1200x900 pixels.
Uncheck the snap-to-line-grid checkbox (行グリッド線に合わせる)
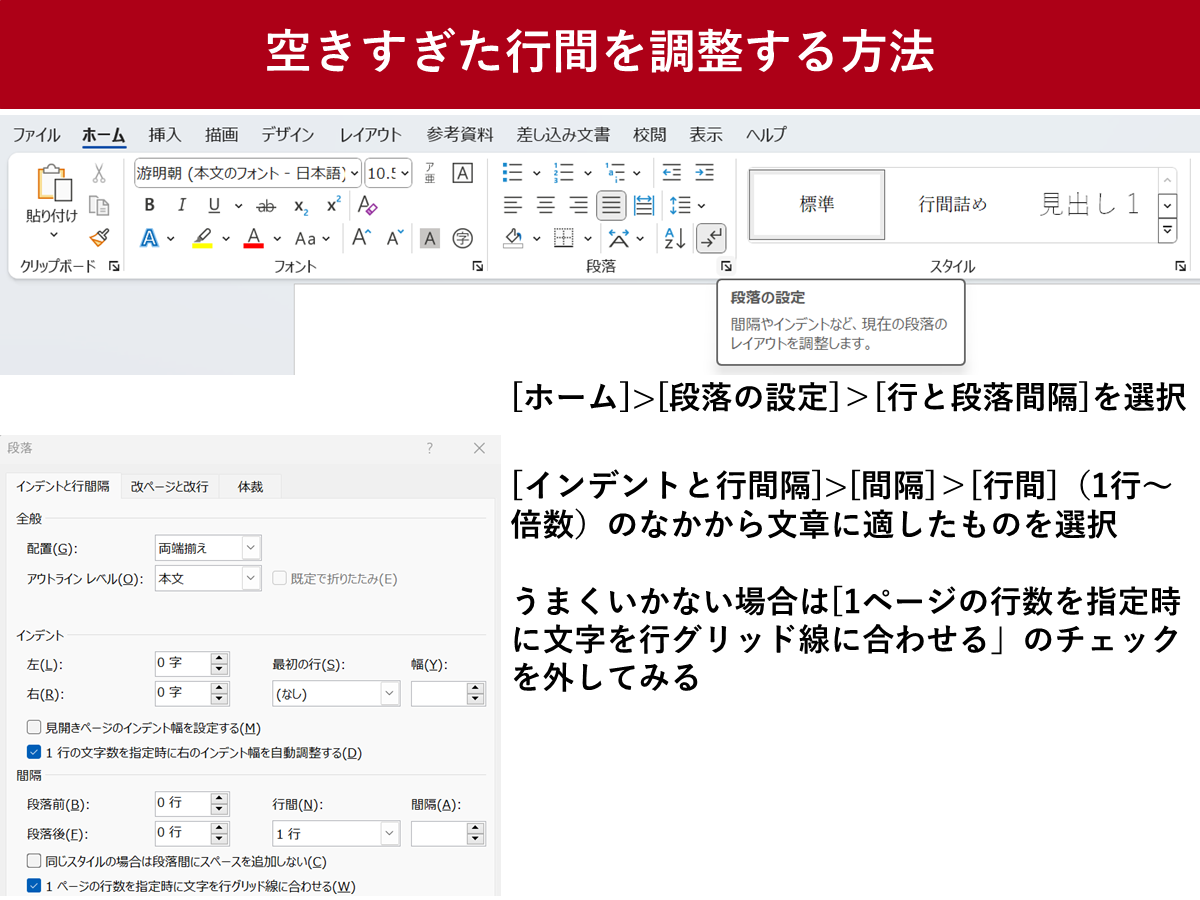34,886
